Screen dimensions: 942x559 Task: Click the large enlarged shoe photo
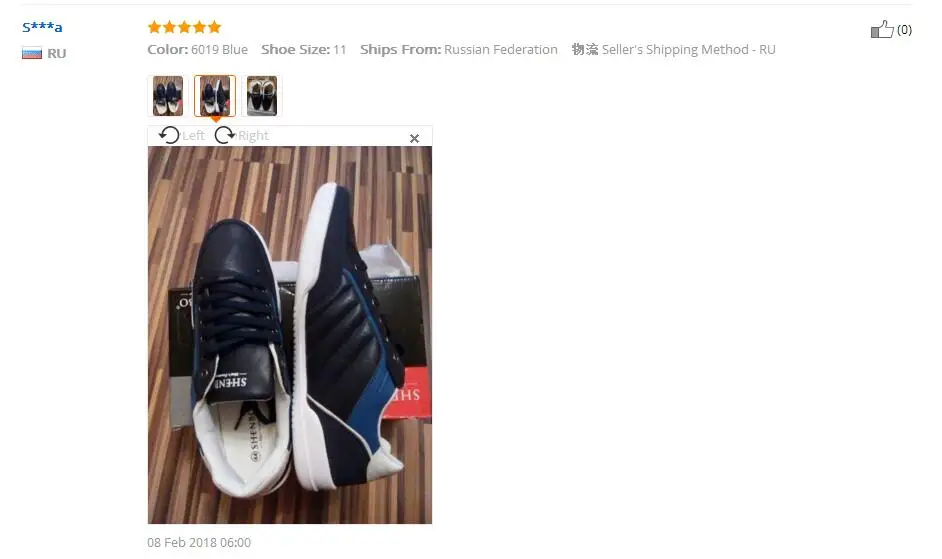[x=290, y=335]
